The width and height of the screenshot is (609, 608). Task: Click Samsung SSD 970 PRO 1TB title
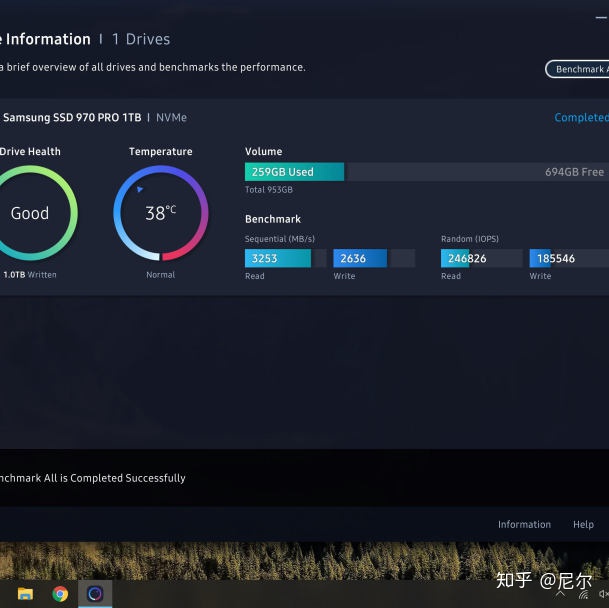coord(72,117)
